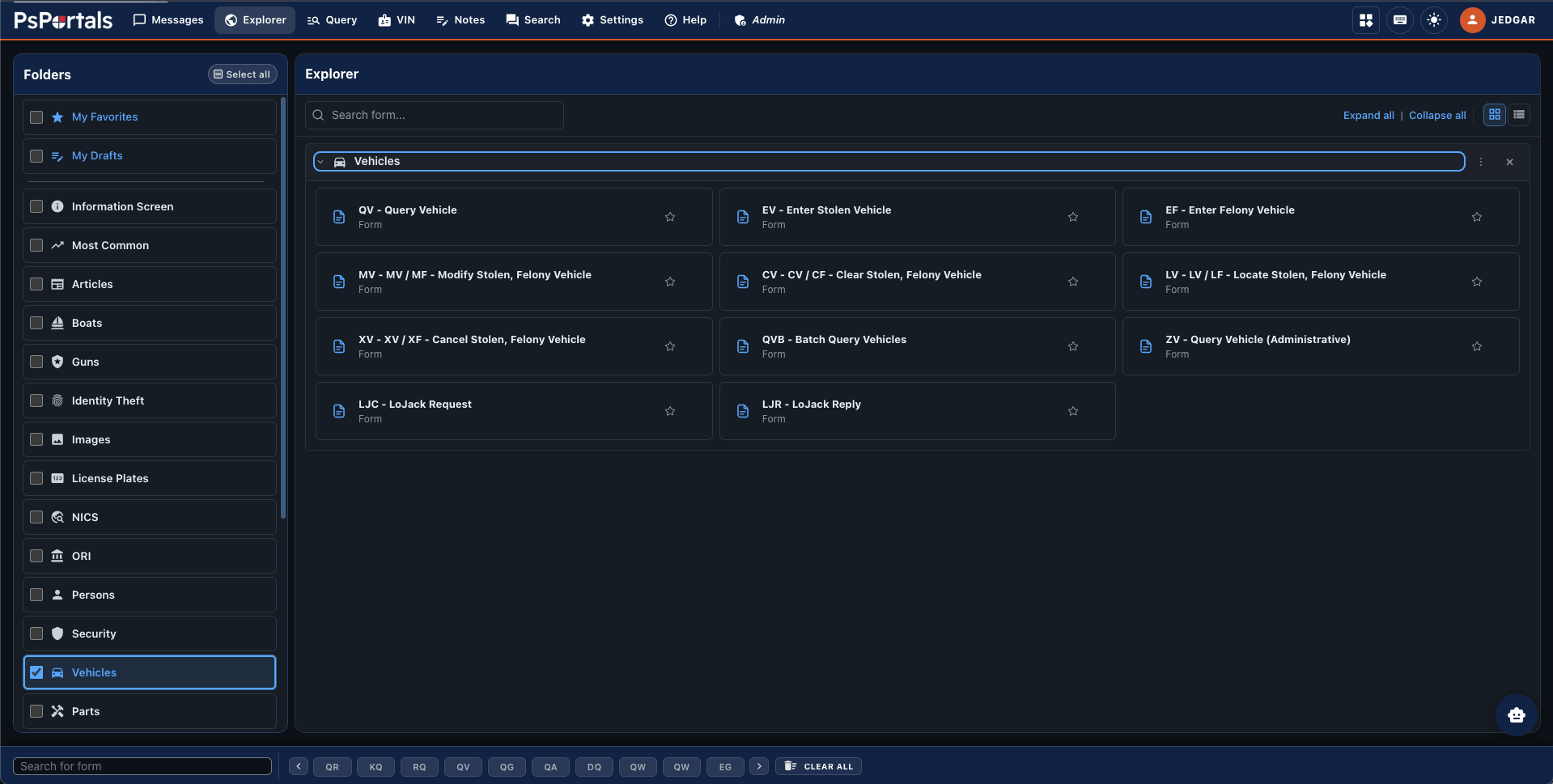This screenshot has height=784, width=1553.
Task: Click the bottom Search for form field
Action: click(x=142, y=766)
